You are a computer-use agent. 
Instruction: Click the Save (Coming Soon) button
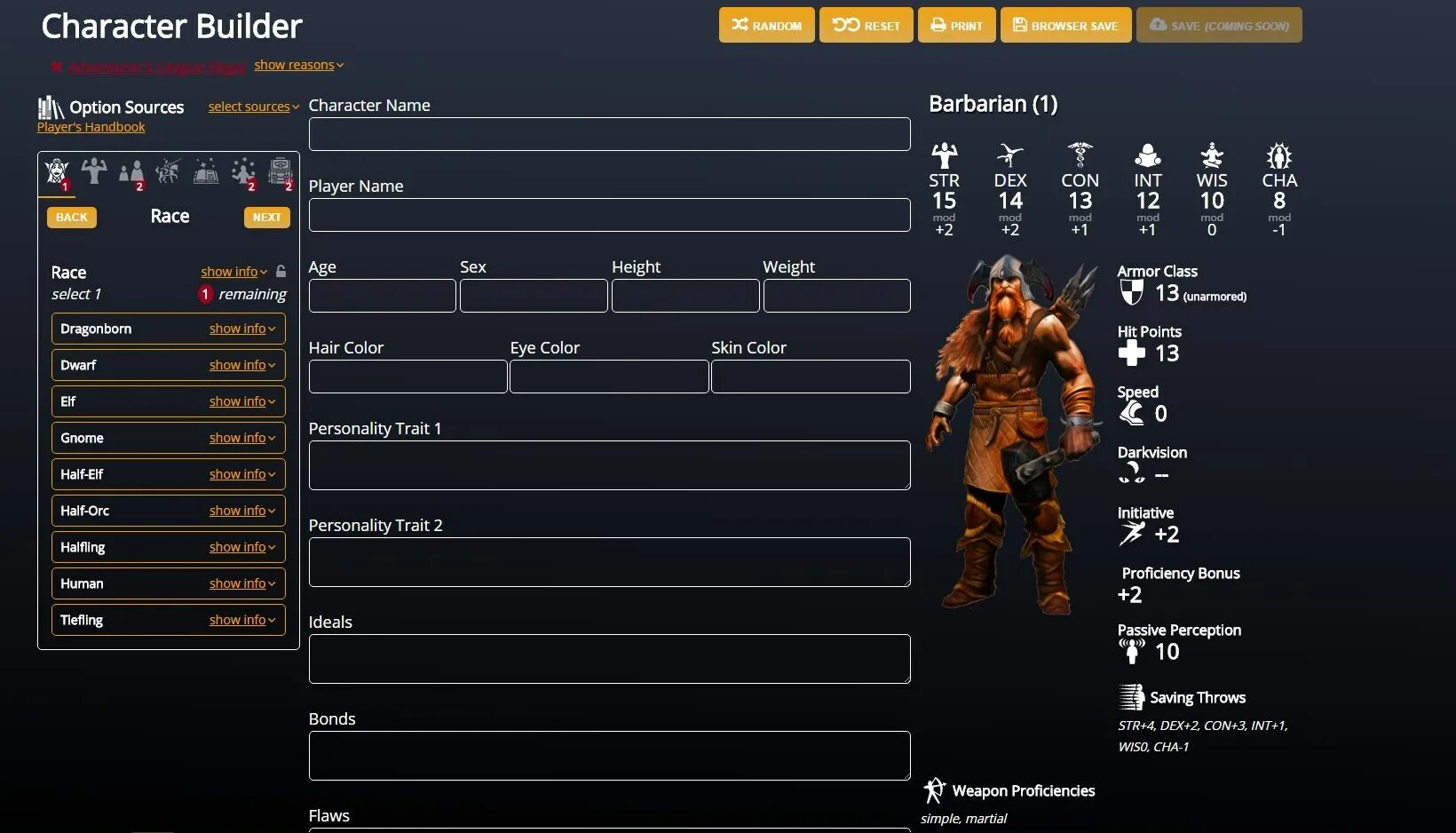tap(1219, 25)
